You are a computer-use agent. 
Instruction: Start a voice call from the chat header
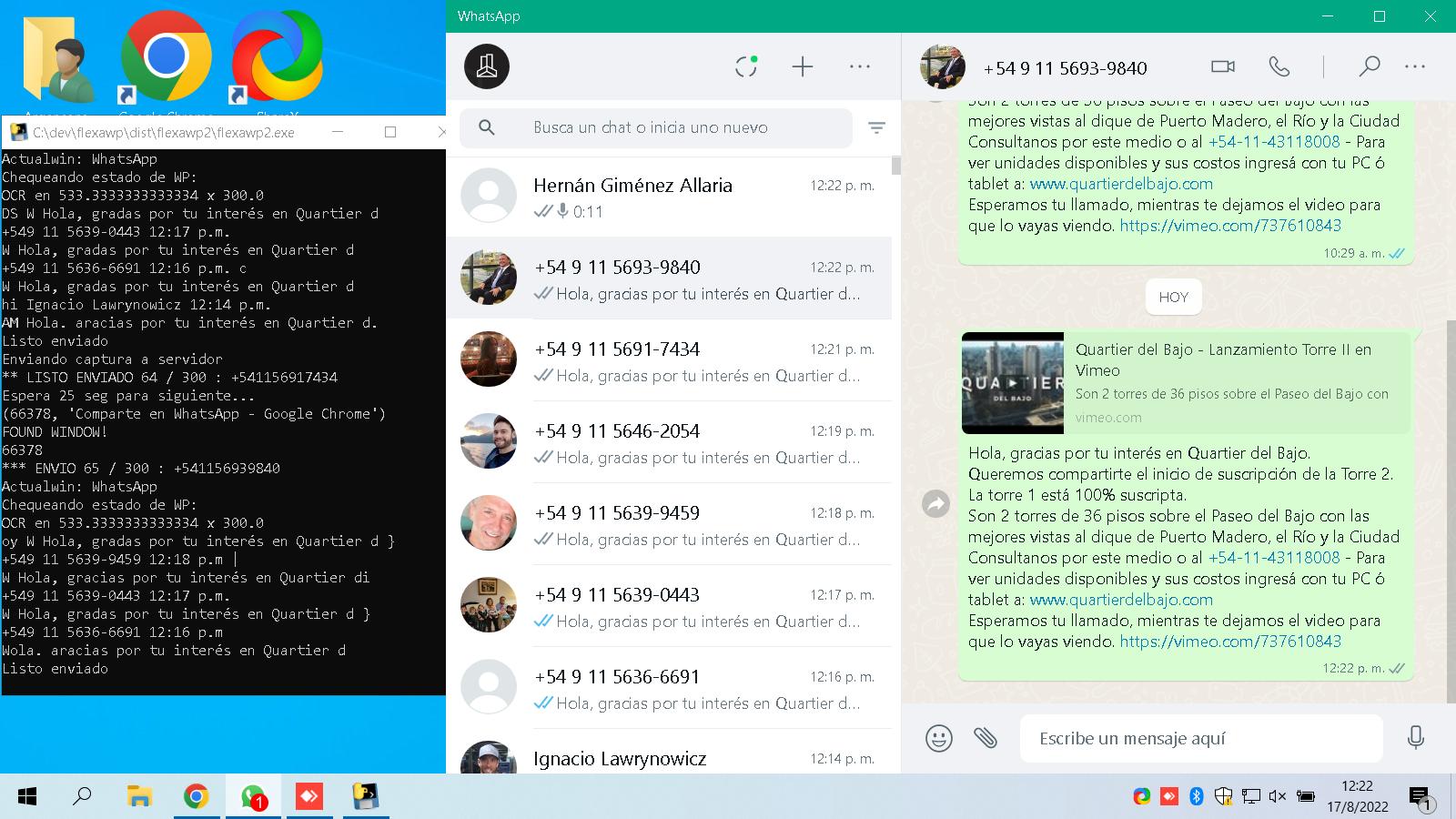[1279, 66]
